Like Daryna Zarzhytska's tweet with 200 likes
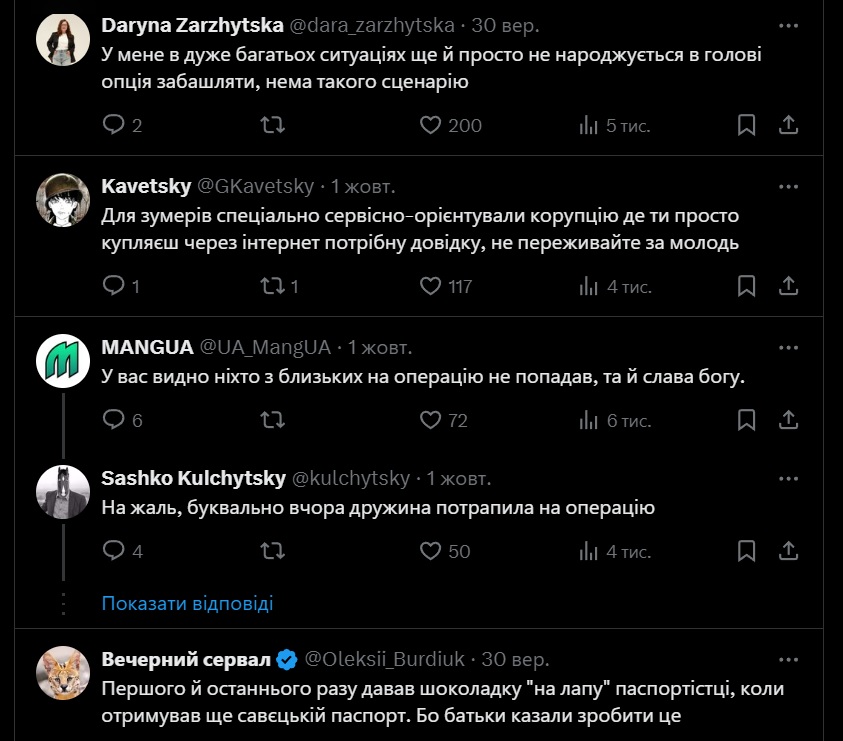The width and height of the screenshot is (843, 741). [x=431, y=125]
